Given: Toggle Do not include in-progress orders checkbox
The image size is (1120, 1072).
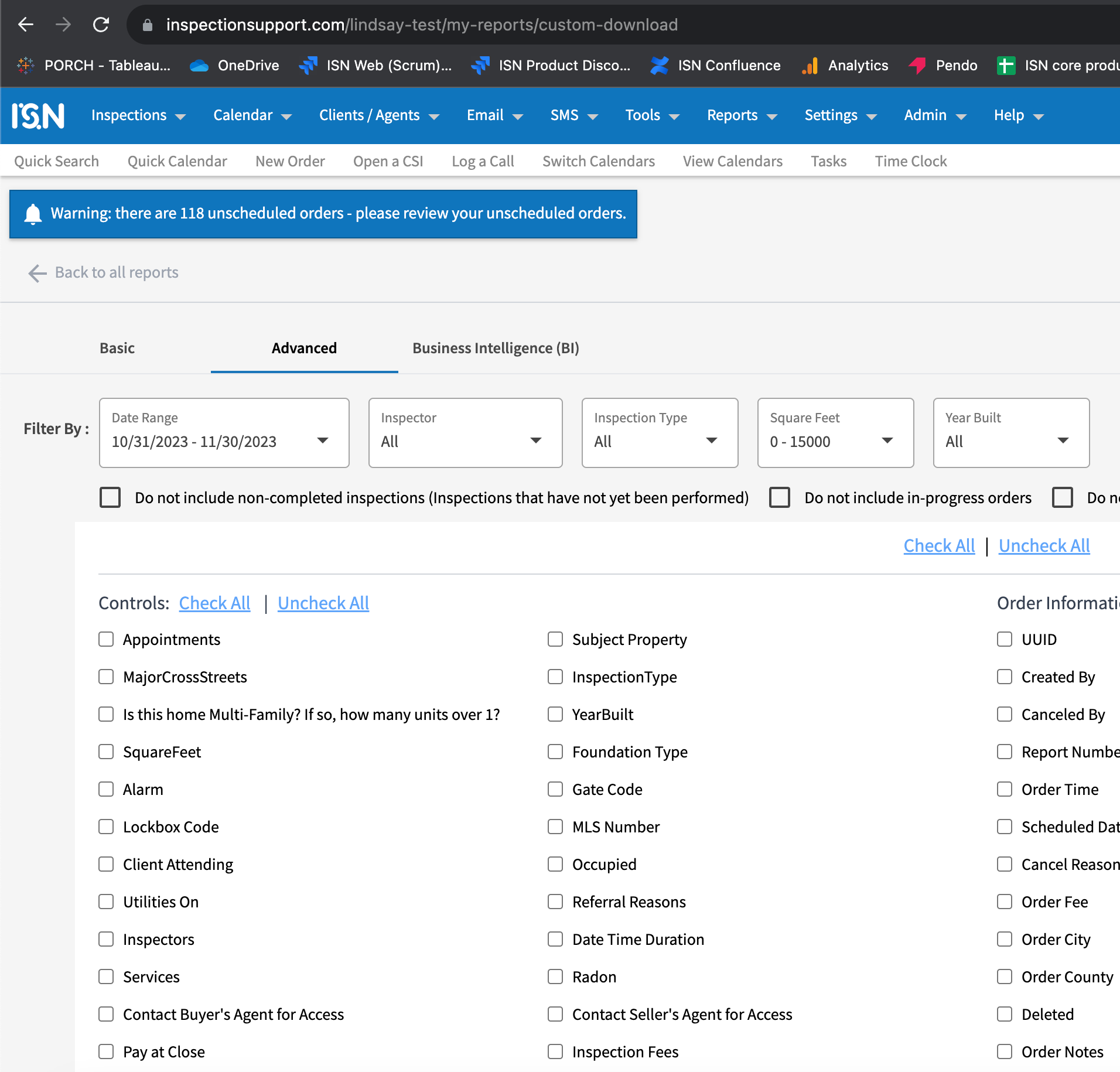Looking at the screenshot, I should [x=780, y=497].
